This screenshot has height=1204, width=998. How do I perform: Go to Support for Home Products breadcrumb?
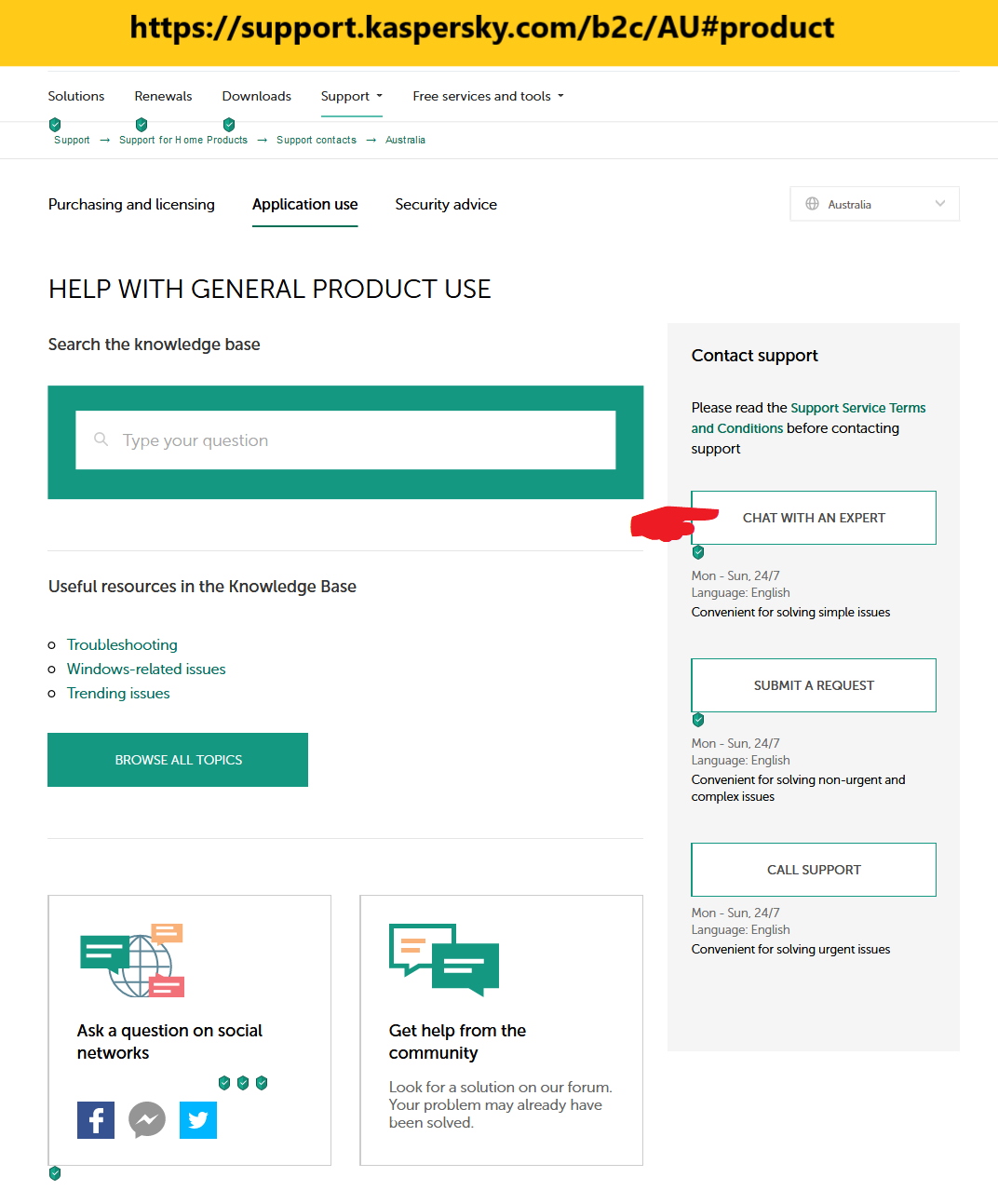click(183, 140)
